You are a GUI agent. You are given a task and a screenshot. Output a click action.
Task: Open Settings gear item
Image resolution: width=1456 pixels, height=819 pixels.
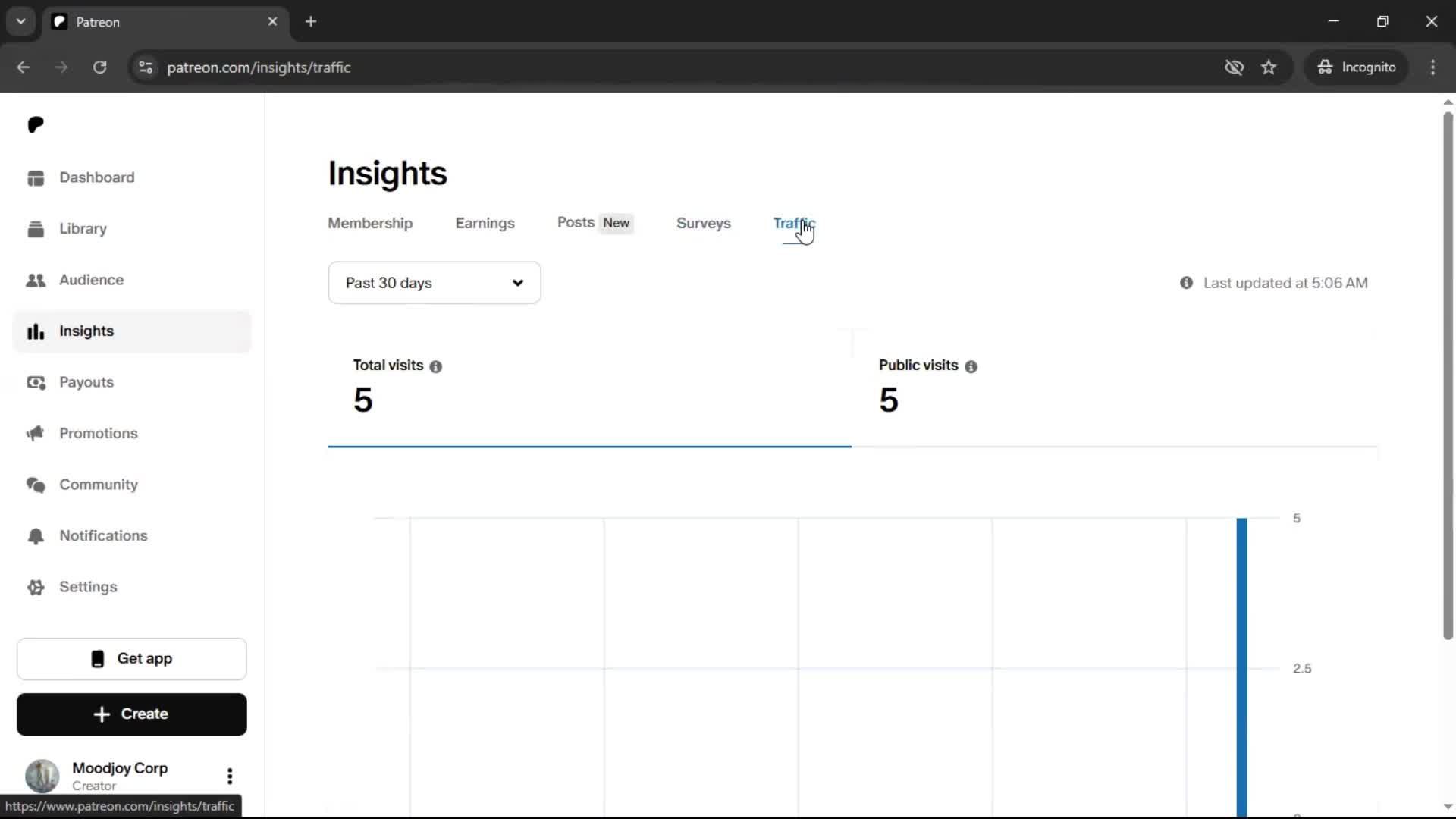88,587
